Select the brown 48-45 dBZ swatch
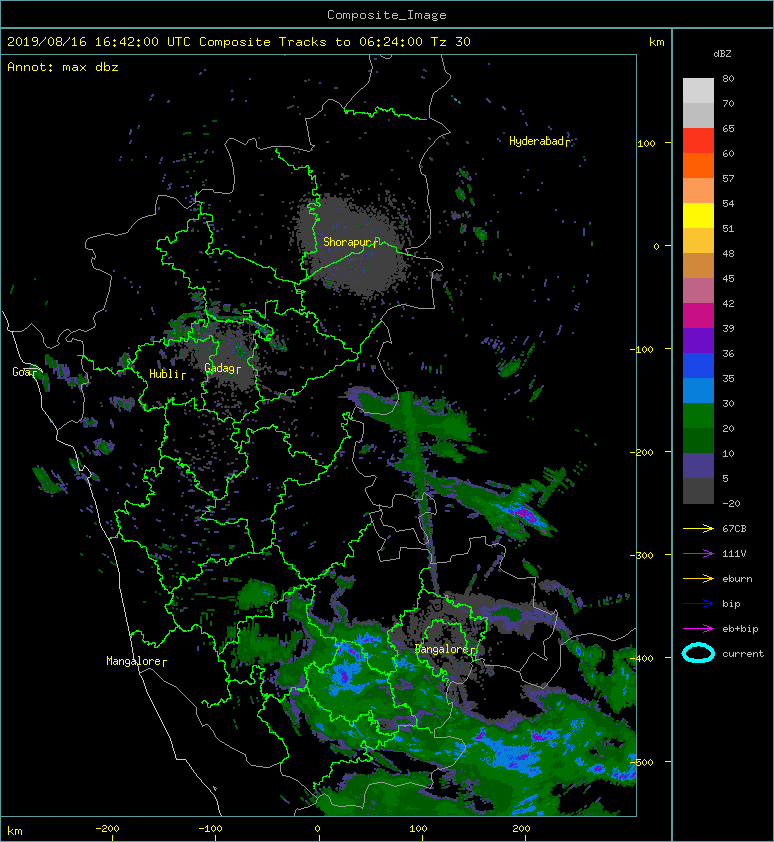Screen dimensions: 774x842 pyautogui.click(x=698, y=266)
